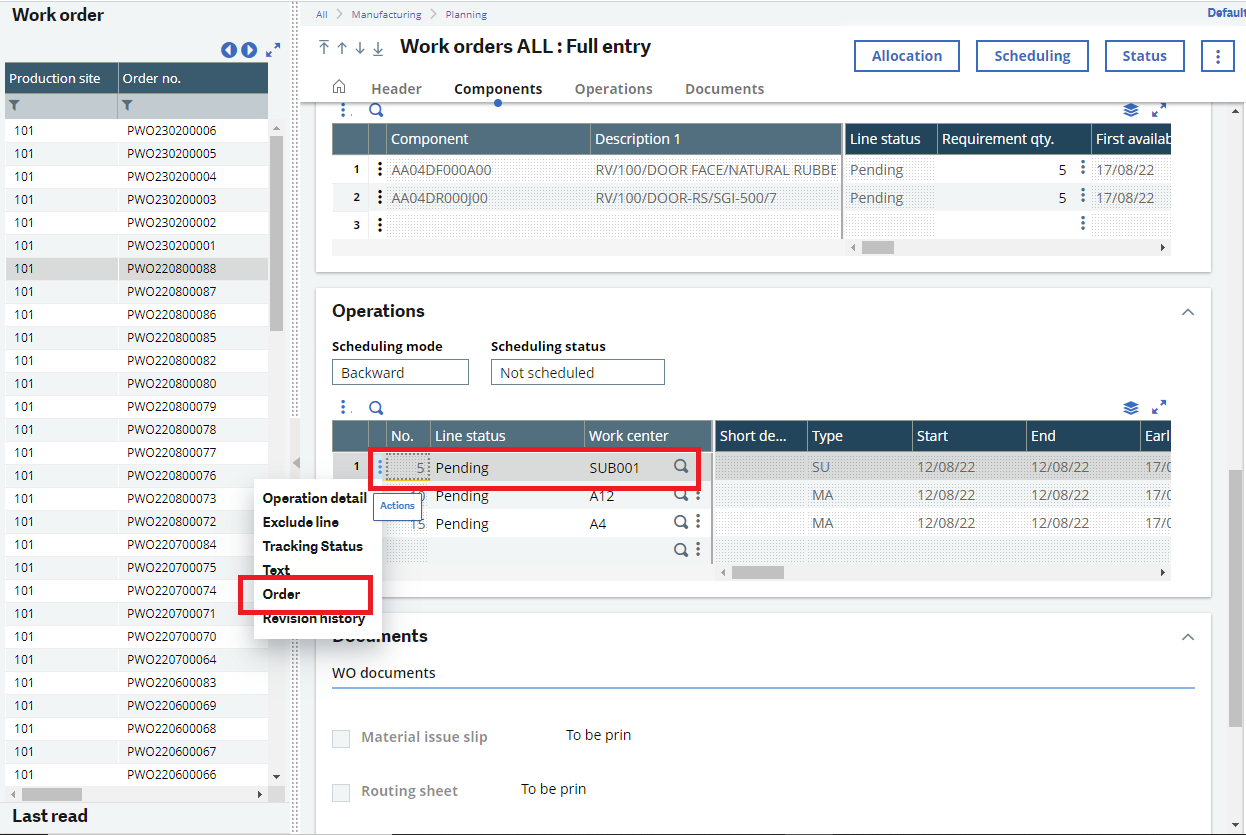Collapse the Documents section
This screenshot has height=835, width=1246.
tap(1188, 637)
